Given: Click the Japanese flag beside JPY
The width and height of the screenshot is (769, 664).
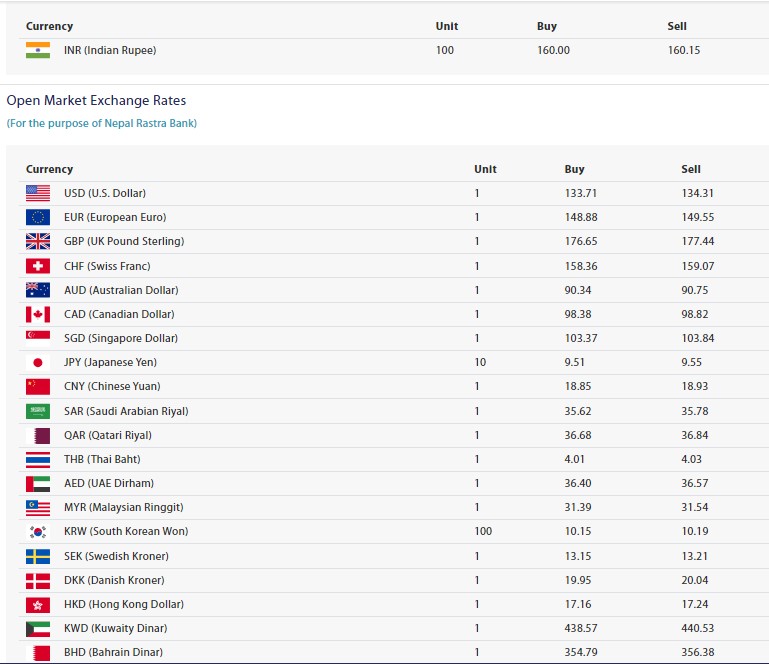Looking at the screenshot, I should (38, 362).
